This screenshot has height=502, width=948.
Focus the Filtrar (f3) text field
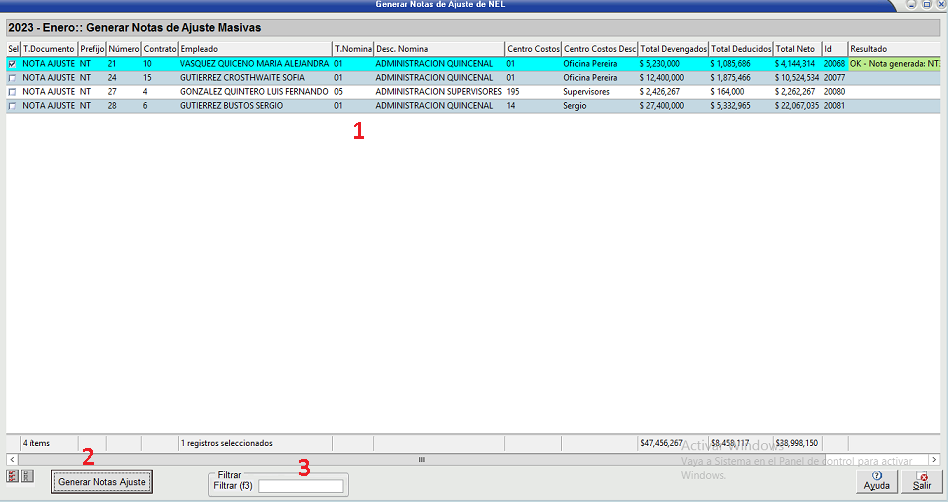pos(300,486)
